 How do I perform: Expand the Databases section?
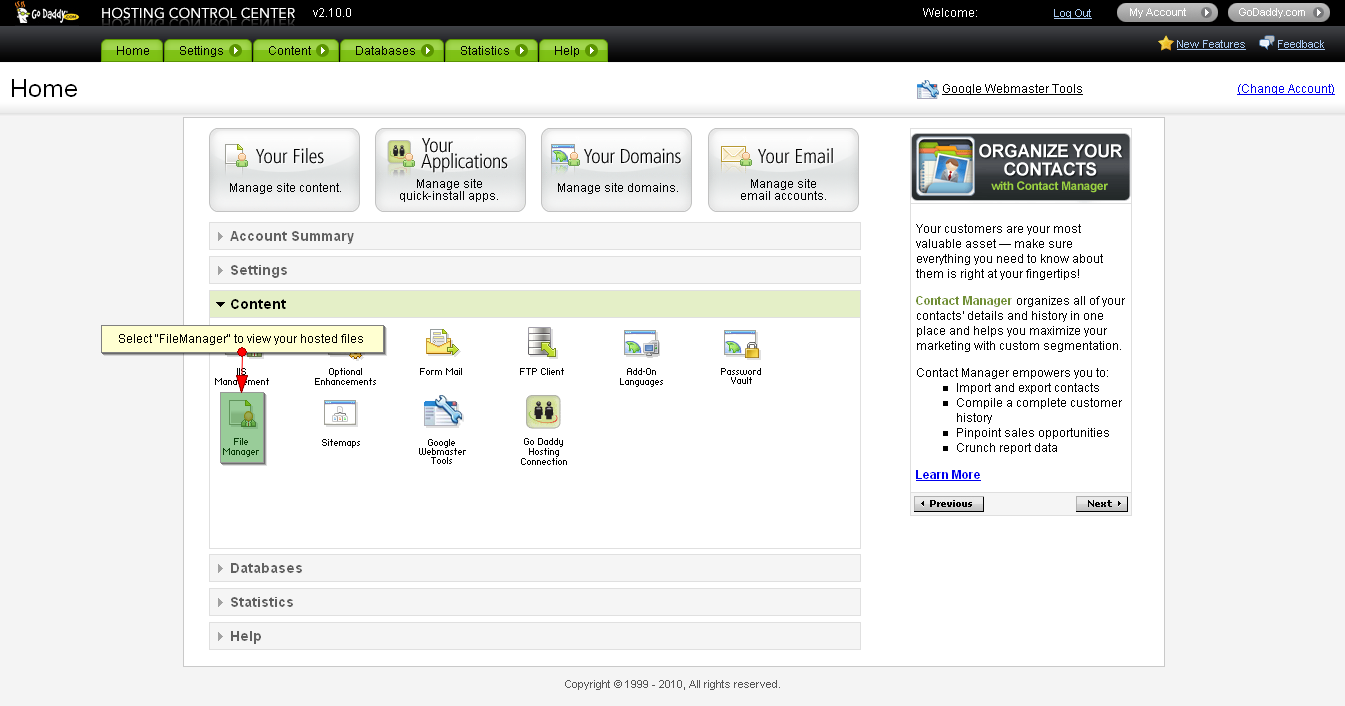(266, 568)
